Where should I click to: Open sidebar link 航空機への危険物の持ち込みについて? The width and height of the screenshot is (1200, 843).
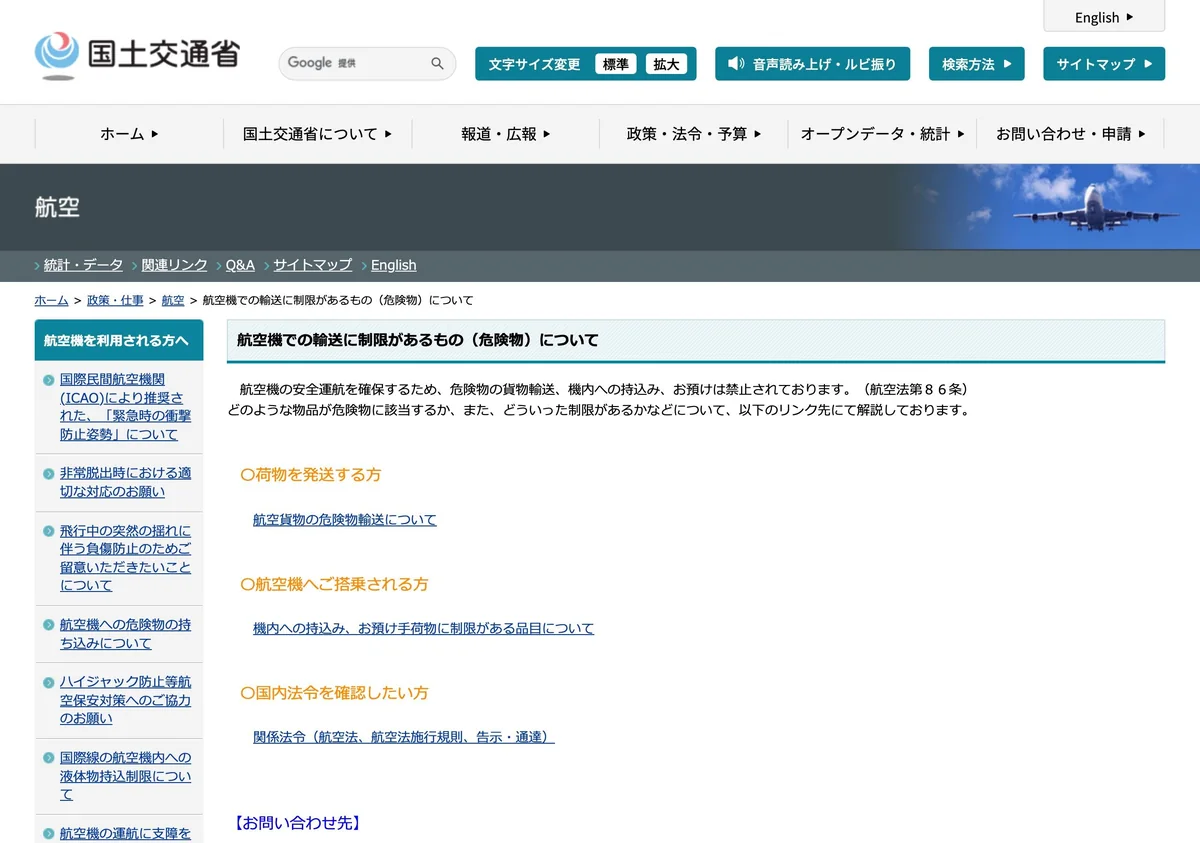[126, 634]
